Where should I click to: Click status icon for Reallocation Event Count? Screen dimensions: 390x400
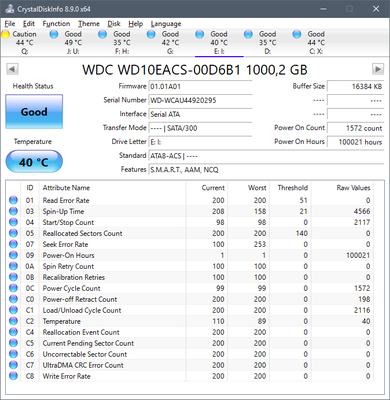click(x=13, y=332)
